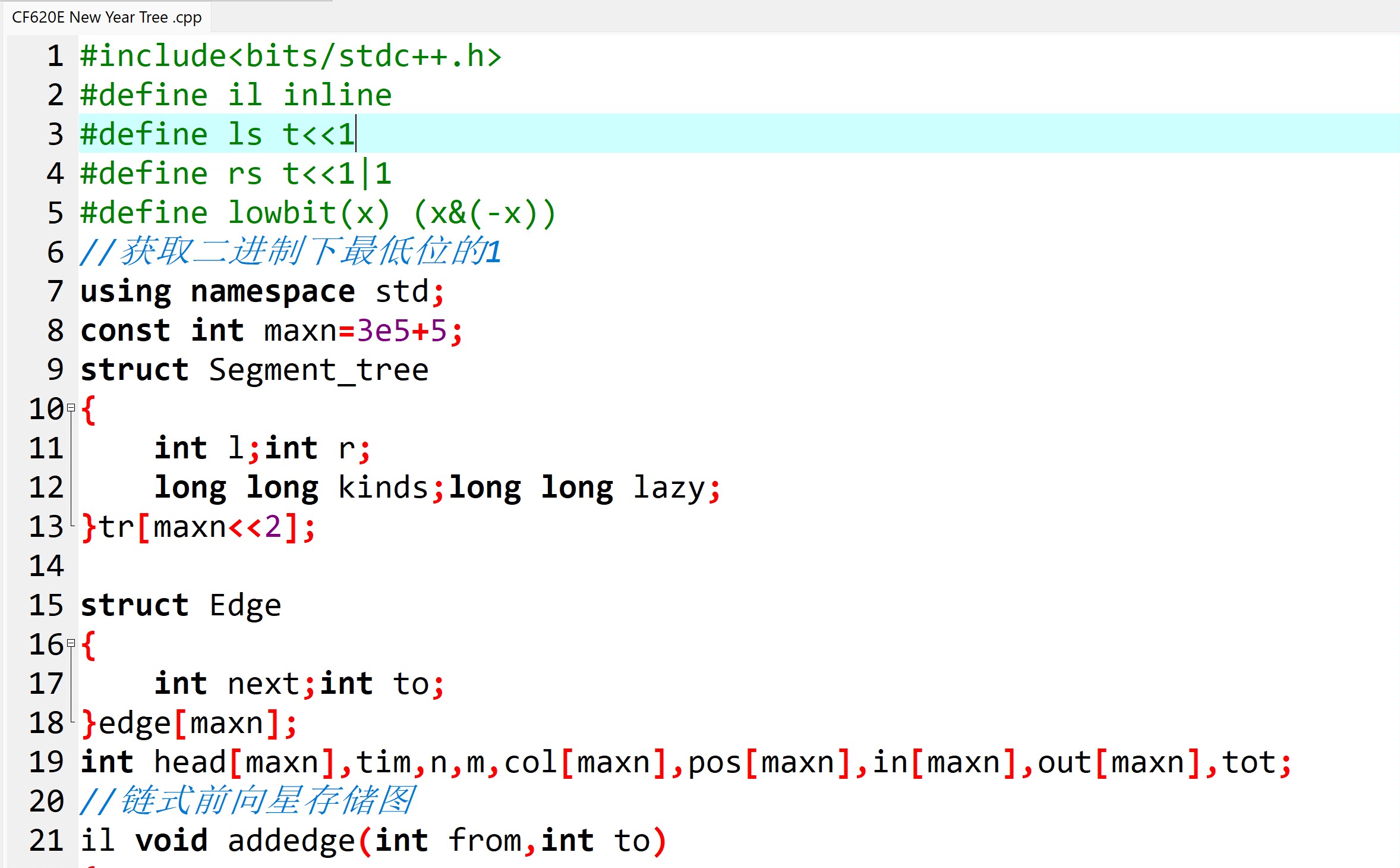Collapse the Segment_tree struct fold marker
1400x868 pixels.
click(71, 408)
